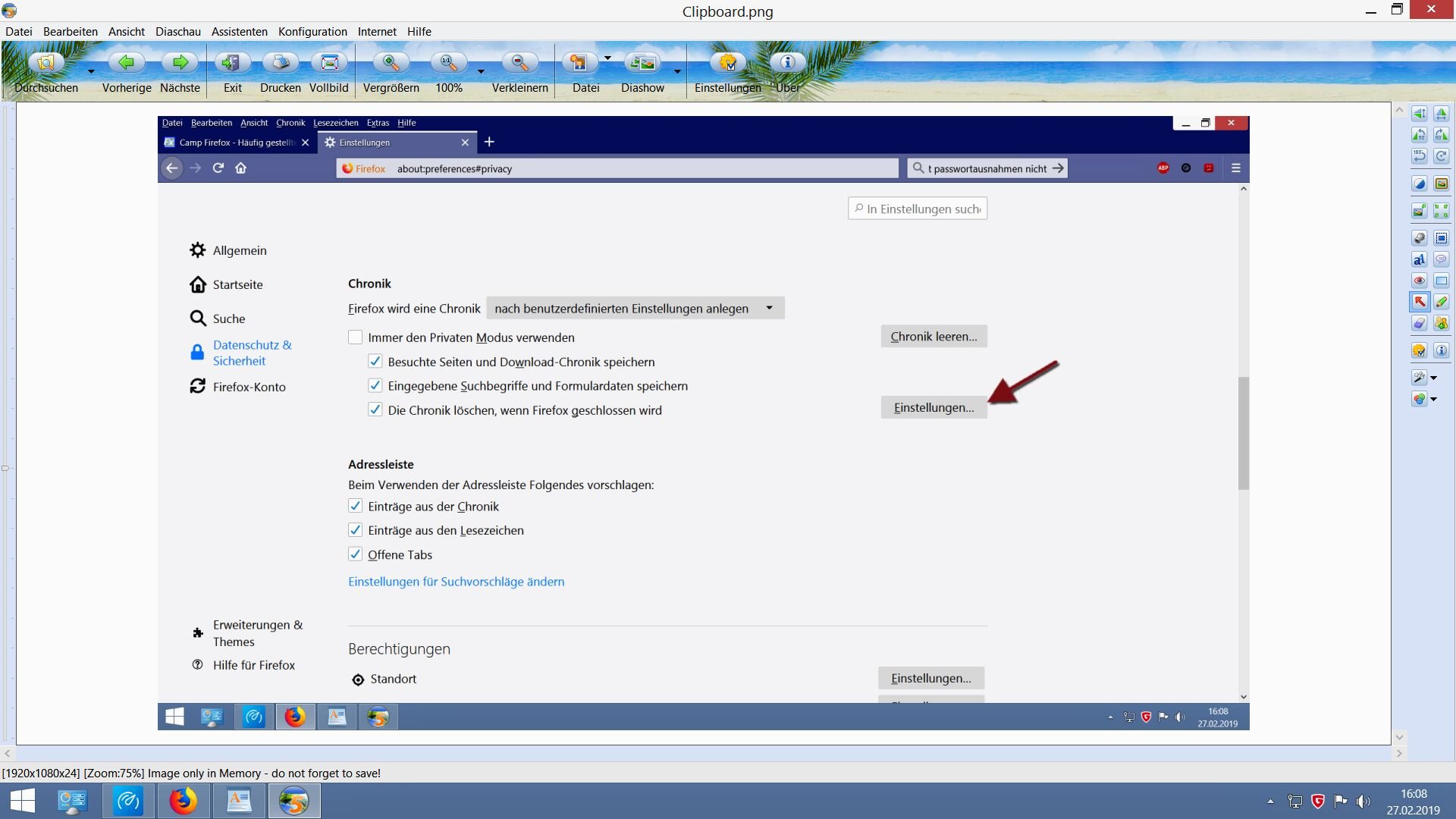Open Vollbild fullscreen view
The width and height of the screenshot is (1456, 819).
point(329,64)
